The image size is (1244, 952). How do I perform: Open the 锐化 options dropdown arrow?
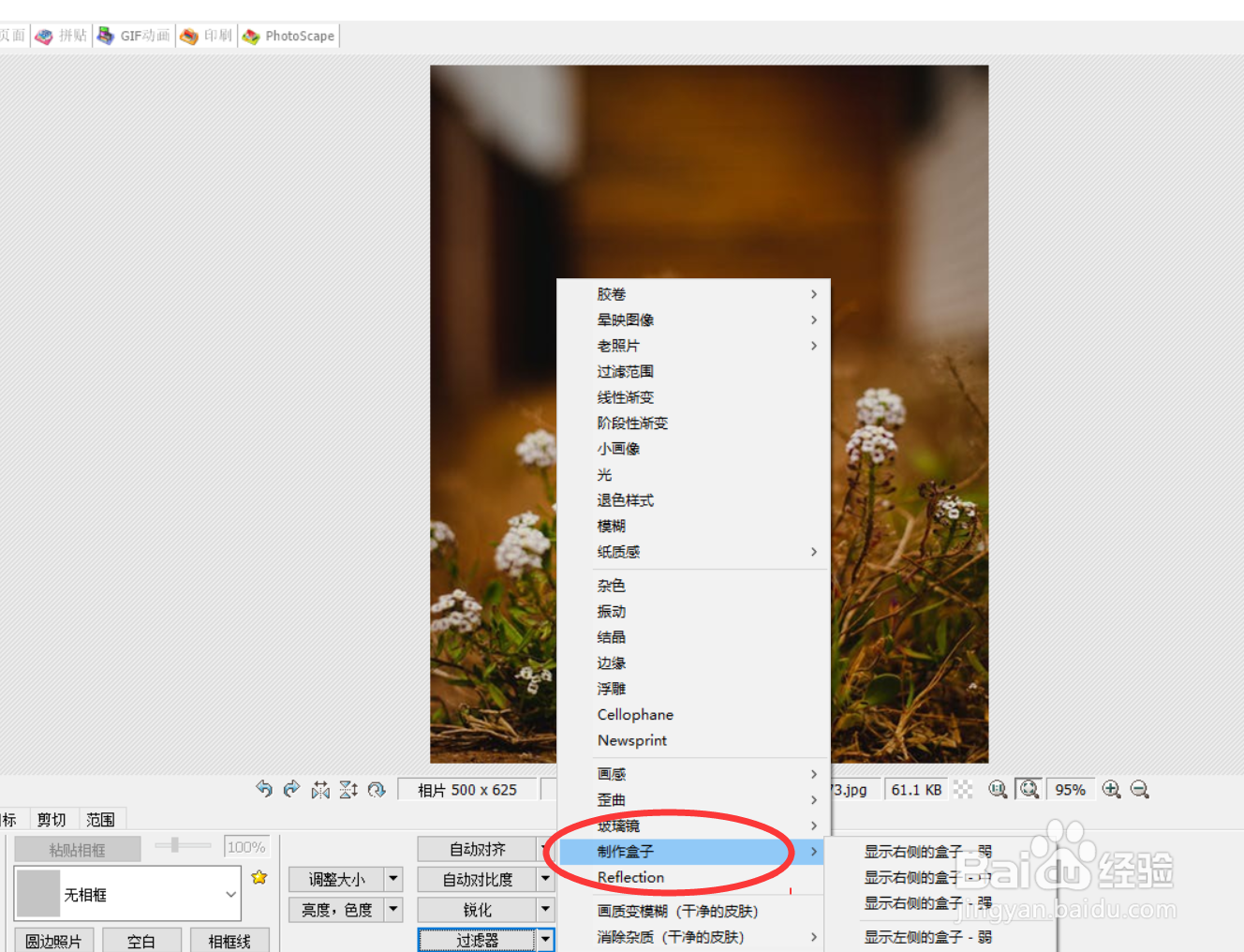click(x=545, y=909)
